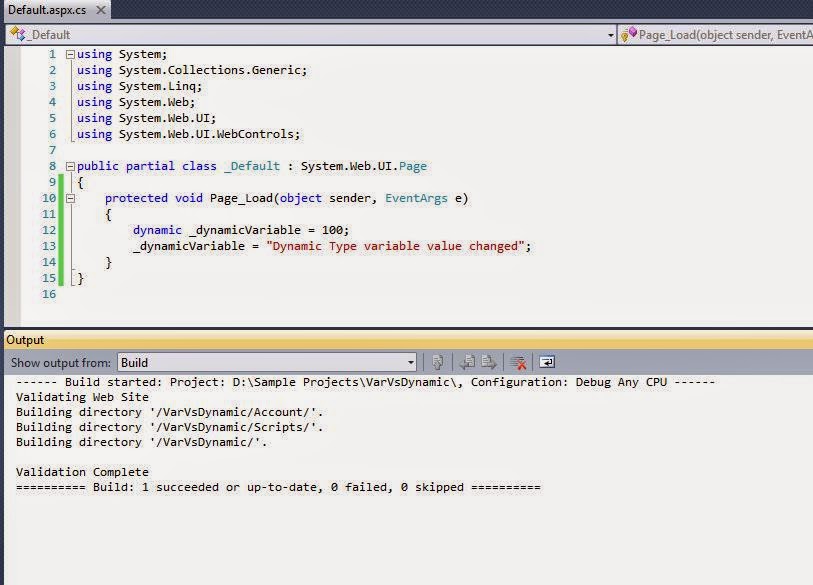Go to Next Message in Output

[488, 362]
